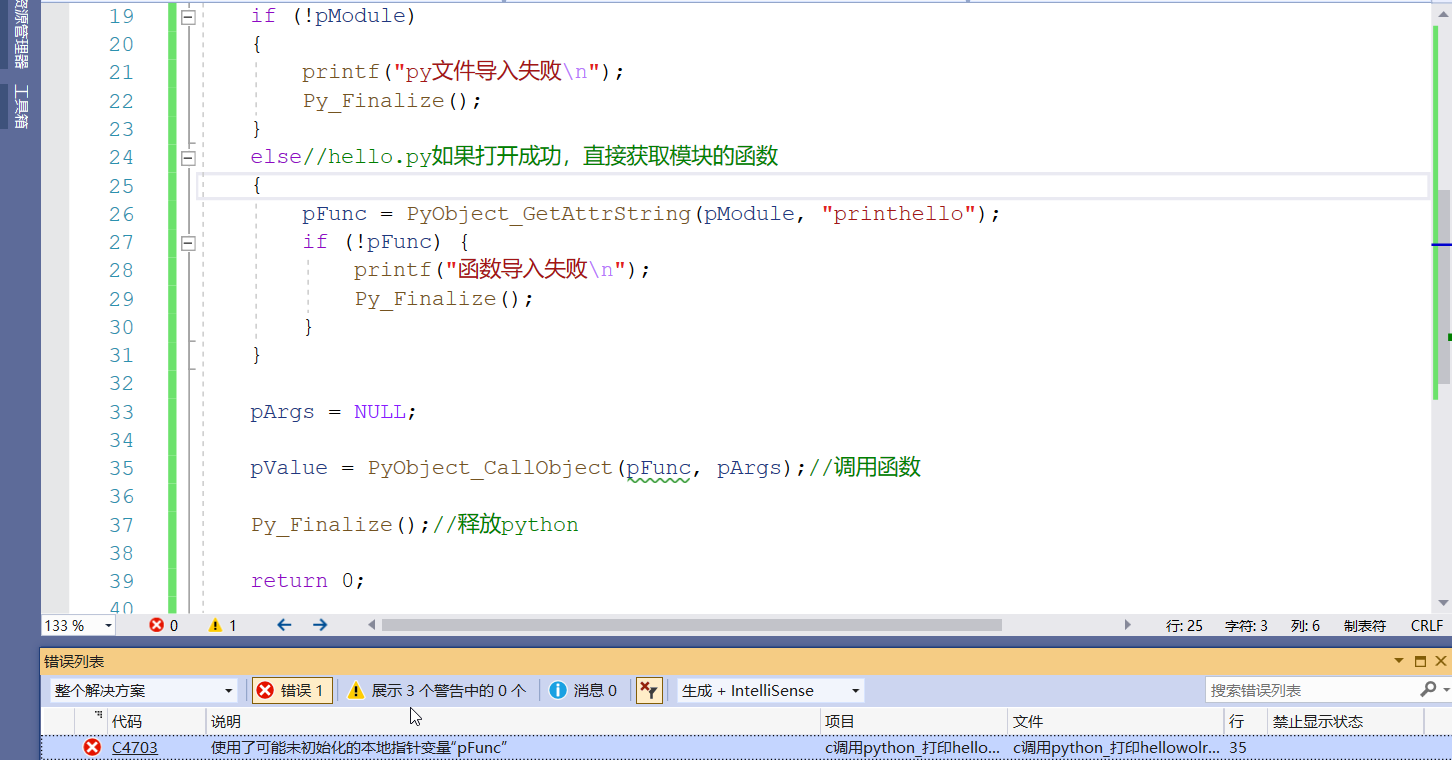This screenshot has height=760, width=1452.
Task: Open the 生成 + IntelliSense dropdown
Action: 770,690
